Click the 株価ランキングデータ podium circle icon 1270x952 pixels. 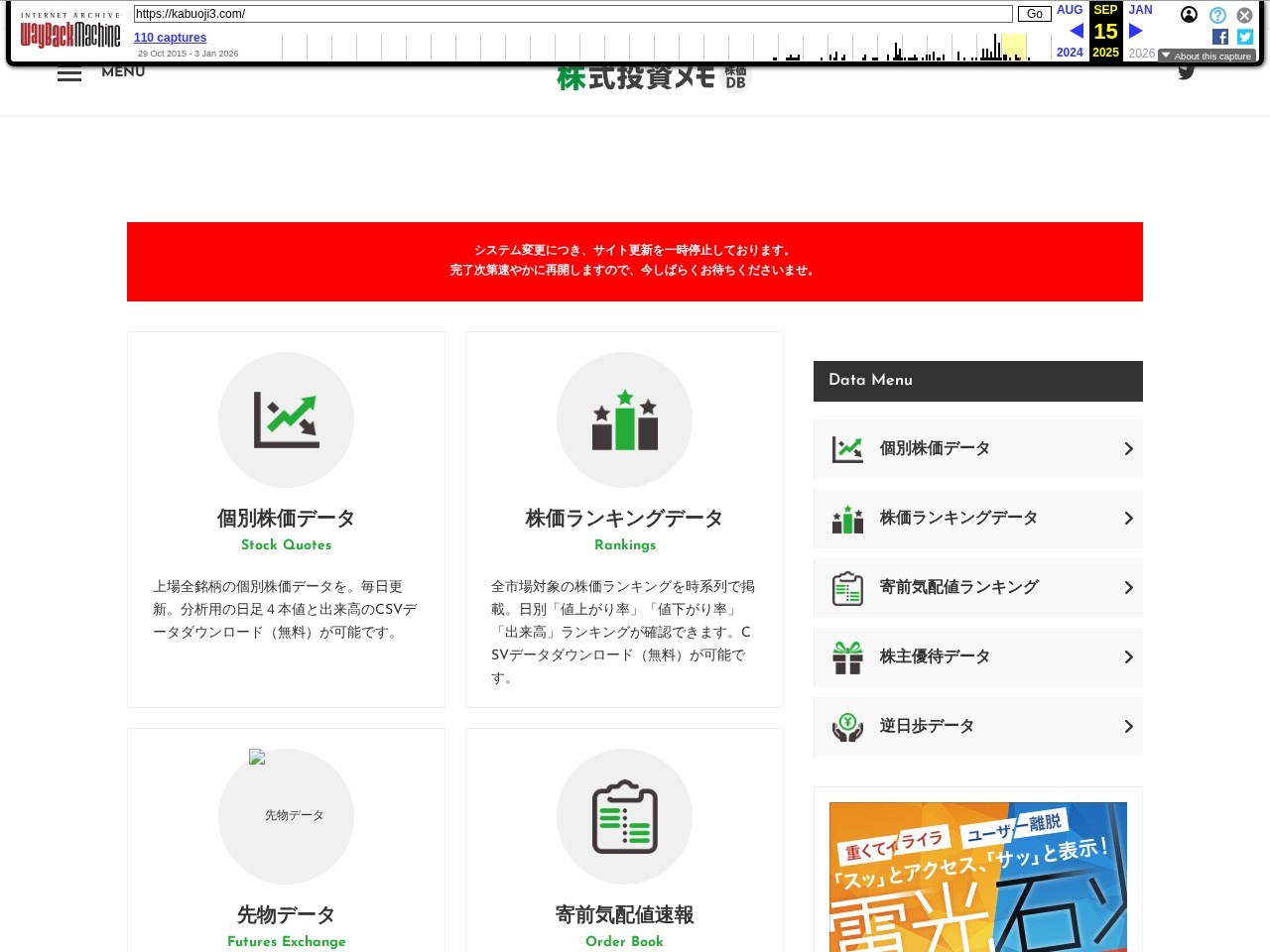click(624, 419)
